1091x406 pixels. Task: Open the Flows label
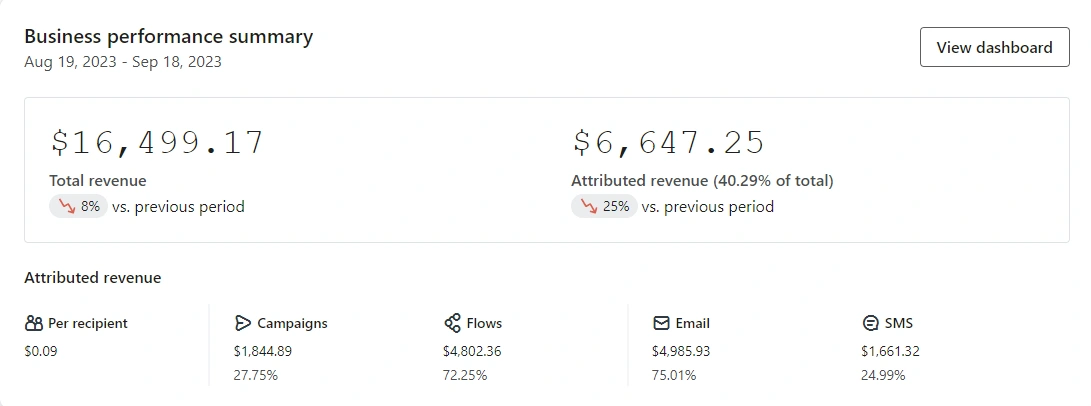(x=484, y=323)
